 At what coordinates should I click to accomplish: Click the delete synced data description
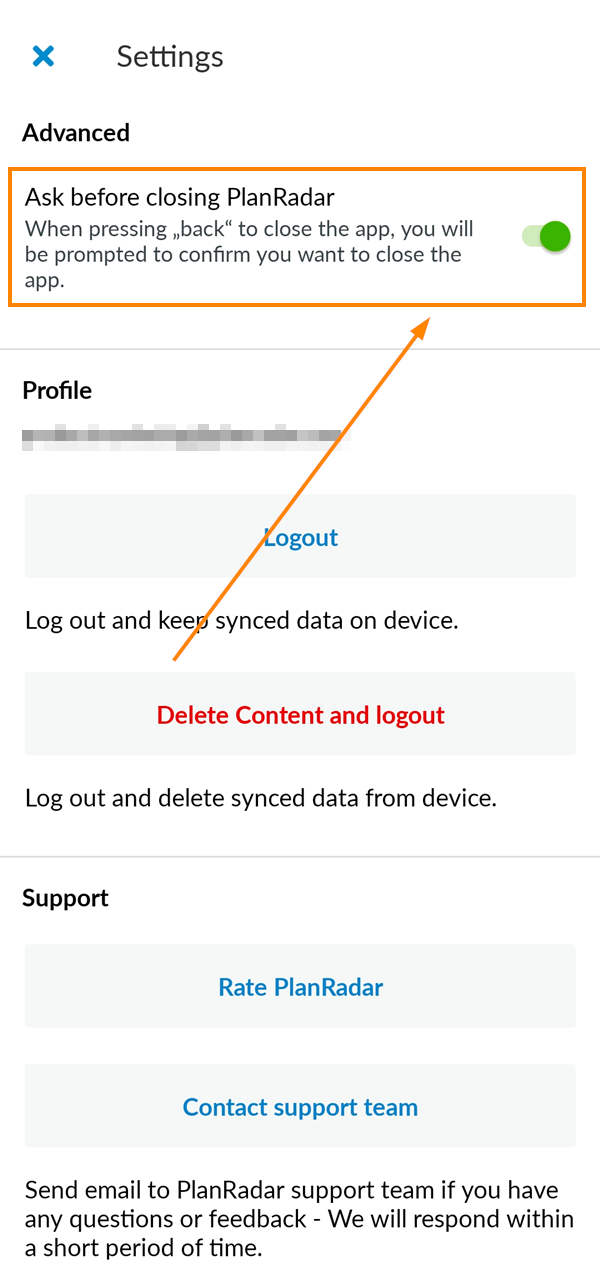coord(260,798)
